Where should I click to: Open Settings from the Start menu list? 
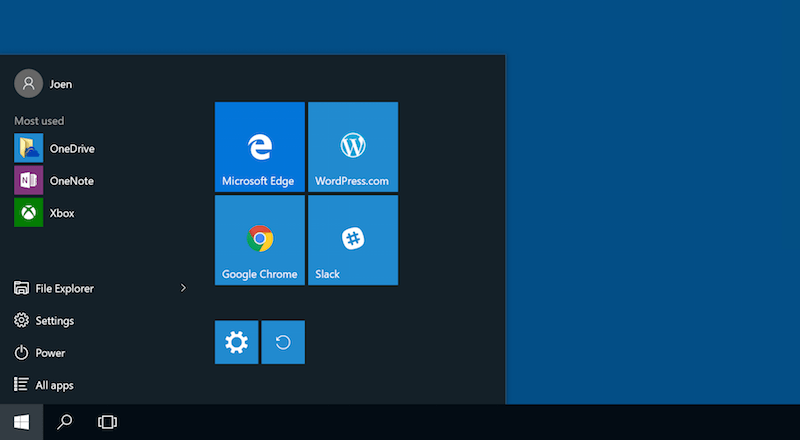[44, 321]
